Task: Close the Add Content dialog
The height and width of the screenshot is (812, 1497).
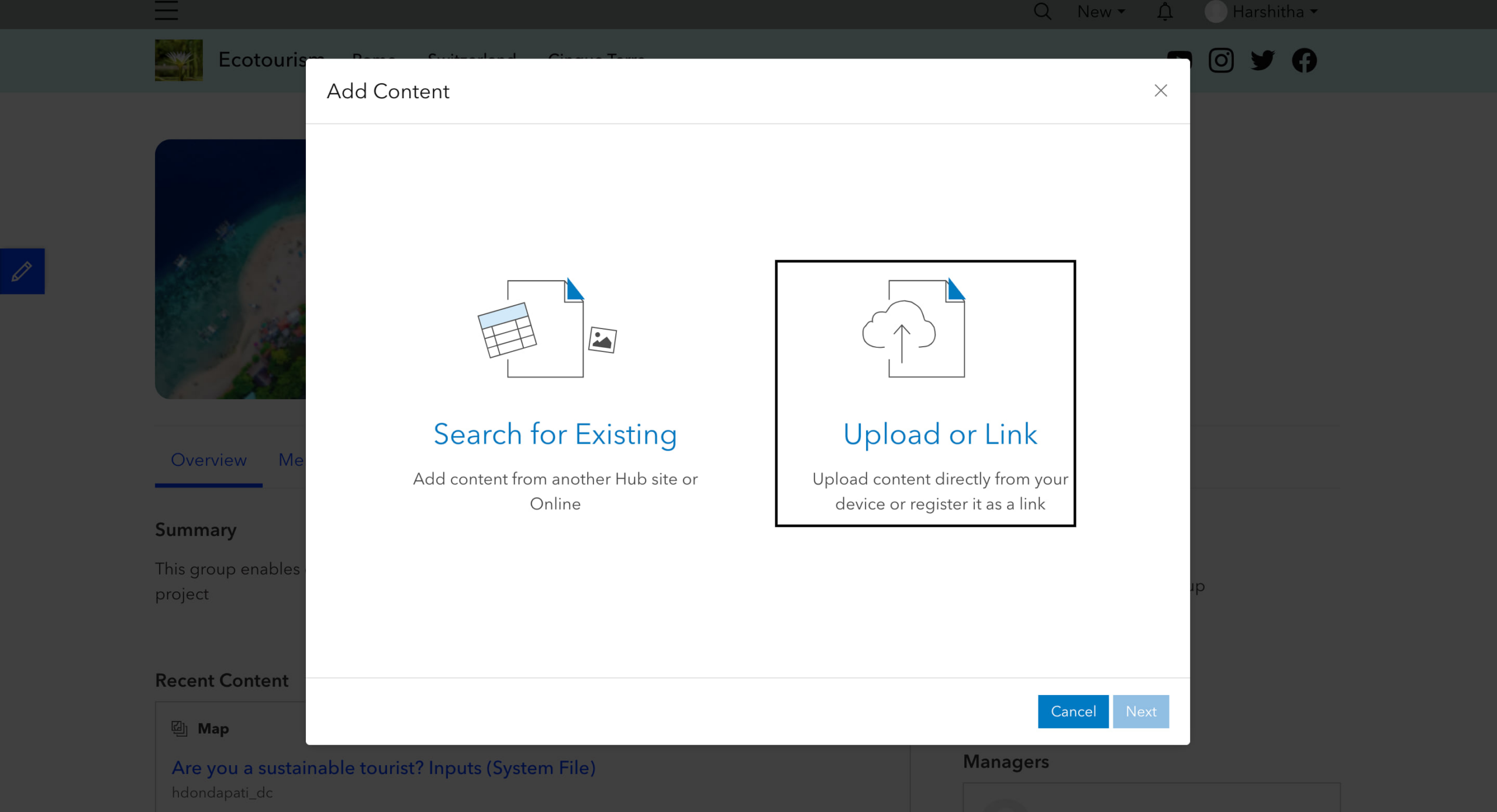Action: pyautogui.click(x=1161, y=91)
